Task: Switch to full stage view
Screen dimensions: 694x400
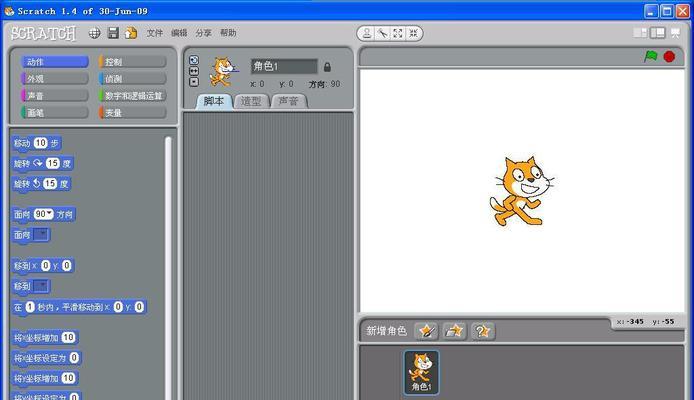Action: coord(658,33)
